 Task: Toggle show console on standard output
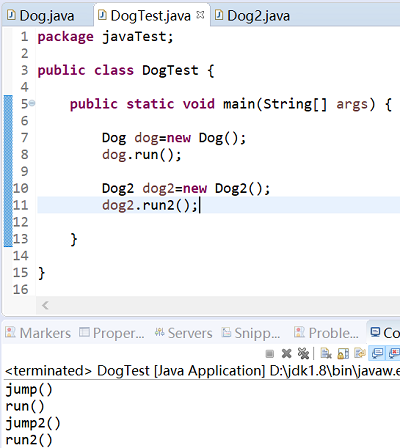click(x=377, y=353)
